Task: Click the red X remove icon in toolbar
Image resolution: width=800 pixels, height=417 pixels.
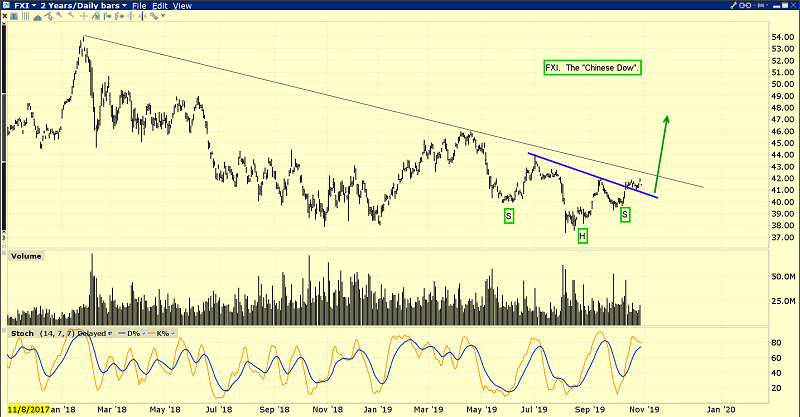Action: tap(5, 16)
